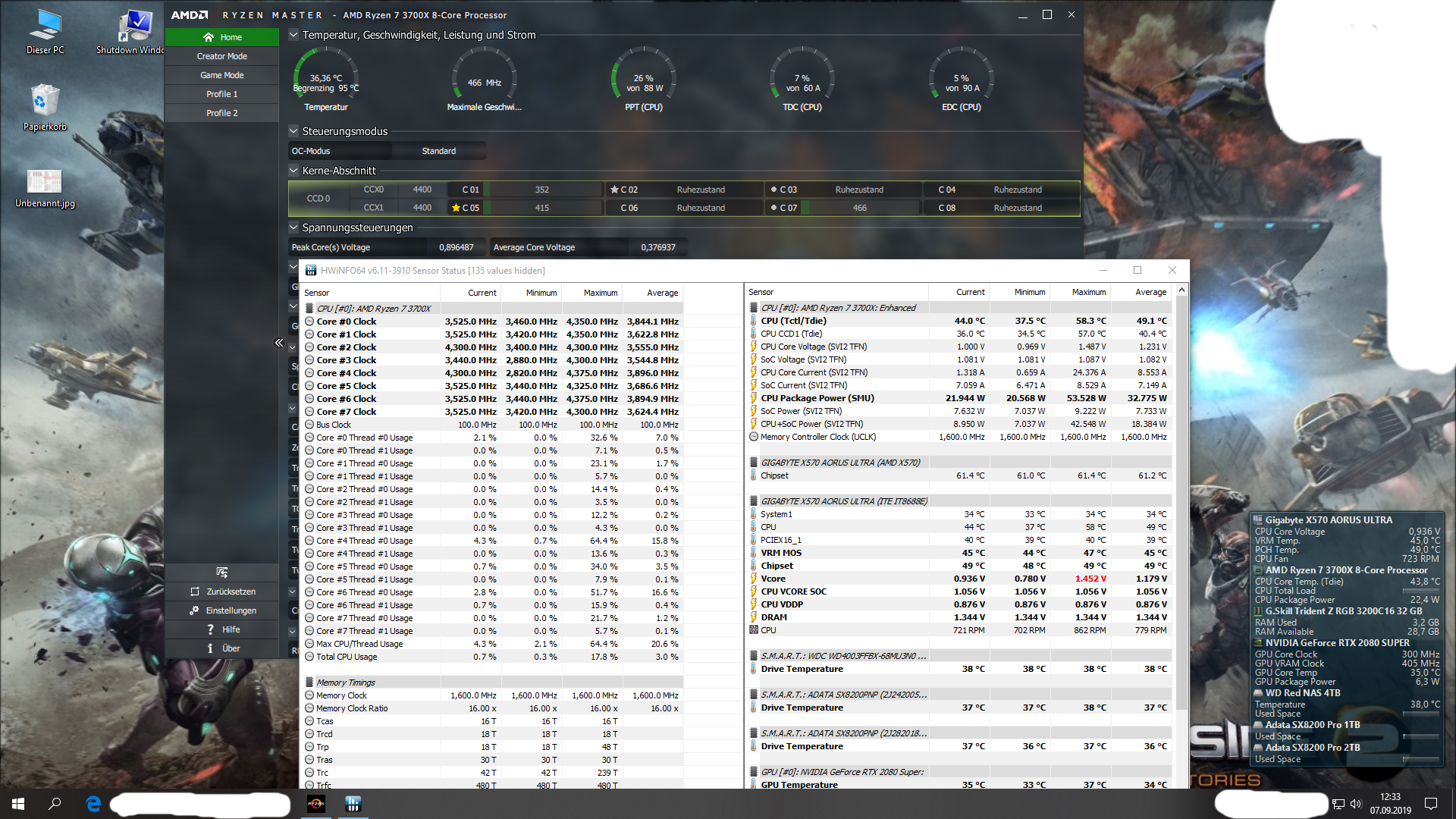Click the star on core C 05

tap(456, 208)
